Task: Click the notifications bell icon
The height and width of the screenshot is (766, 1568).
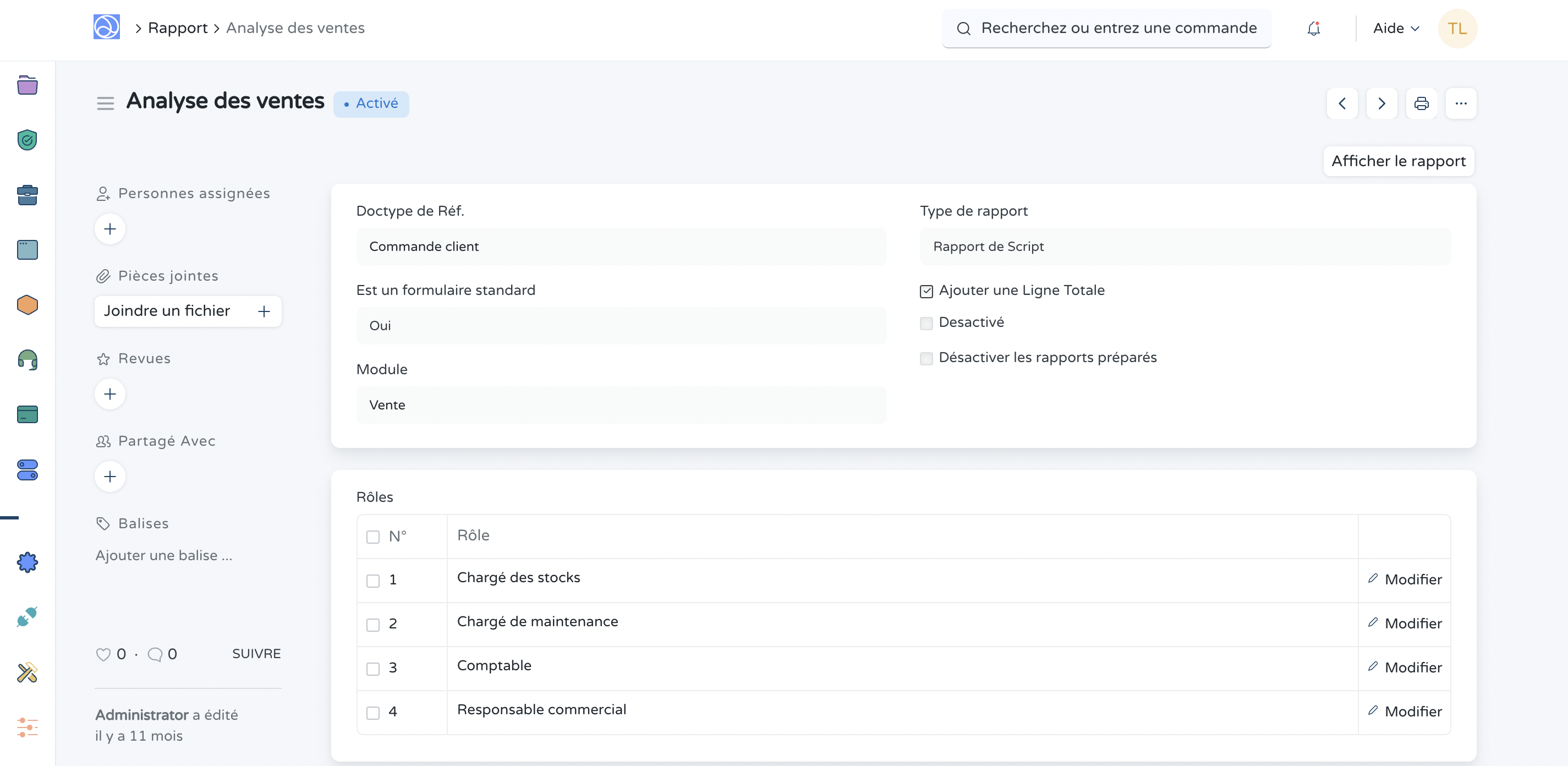Action: coord(1314,28)
